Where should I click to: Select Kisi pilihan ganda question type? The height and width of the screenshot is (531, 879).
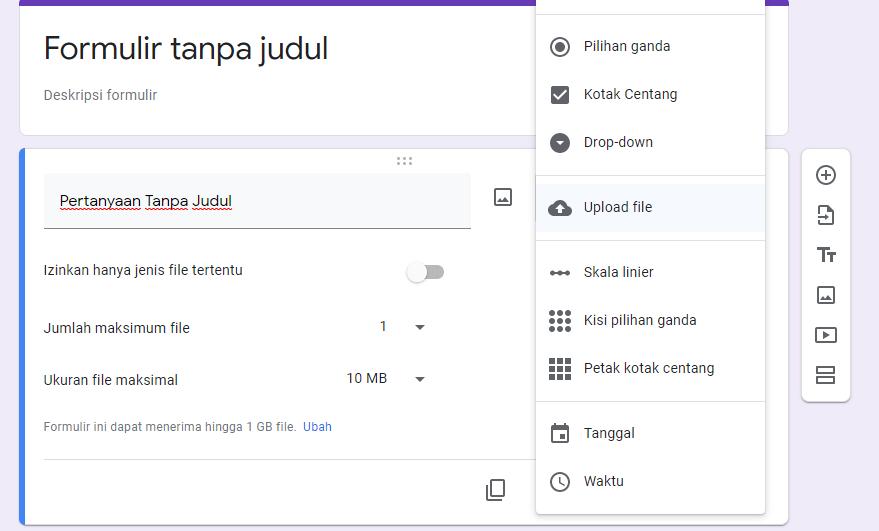[x=650, y=321]
